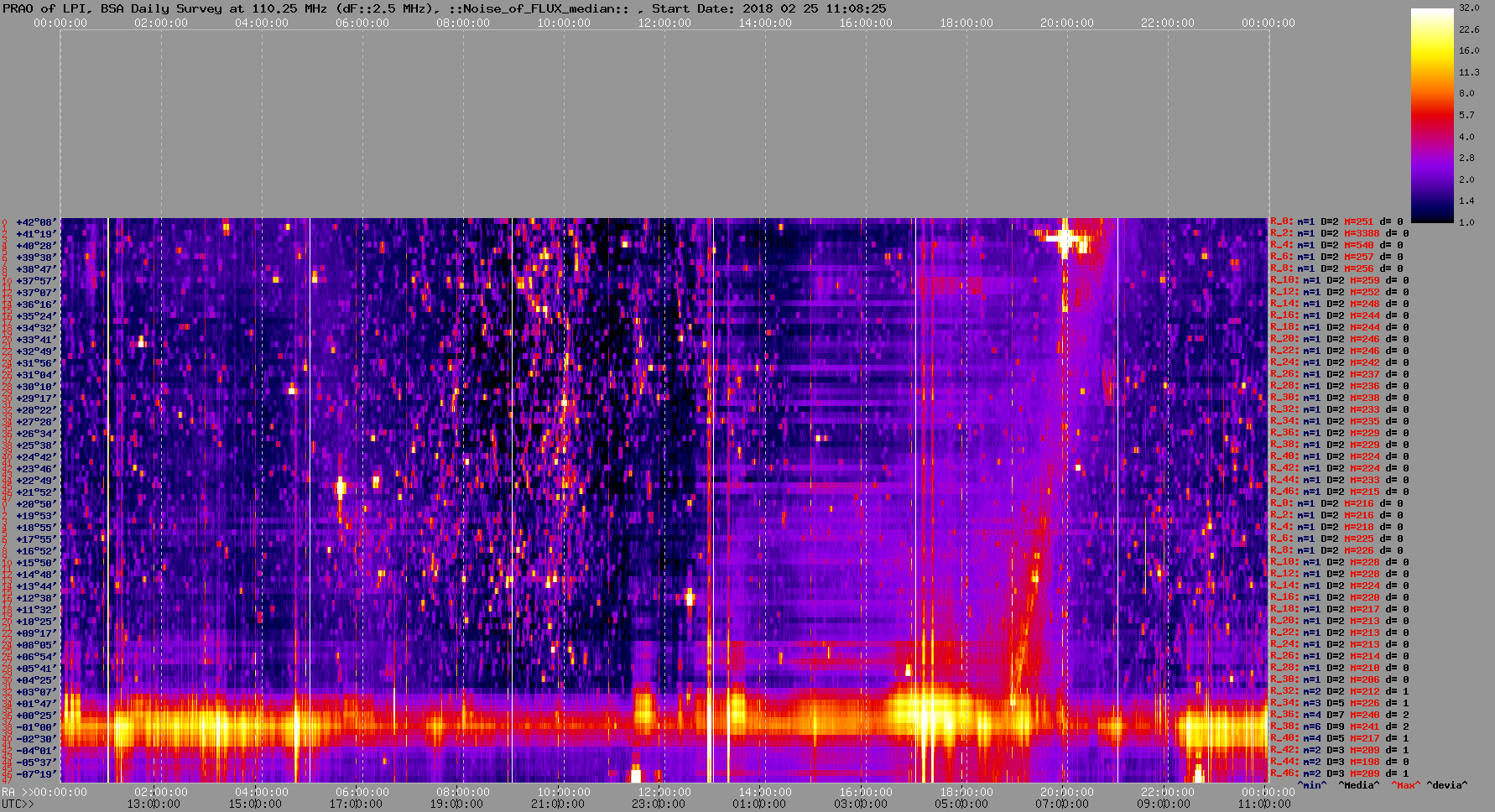The height and width of the screenshot is (812, 1495).
Task: Click the 10:00:00 label on the top axis
Action: [564, 23]
